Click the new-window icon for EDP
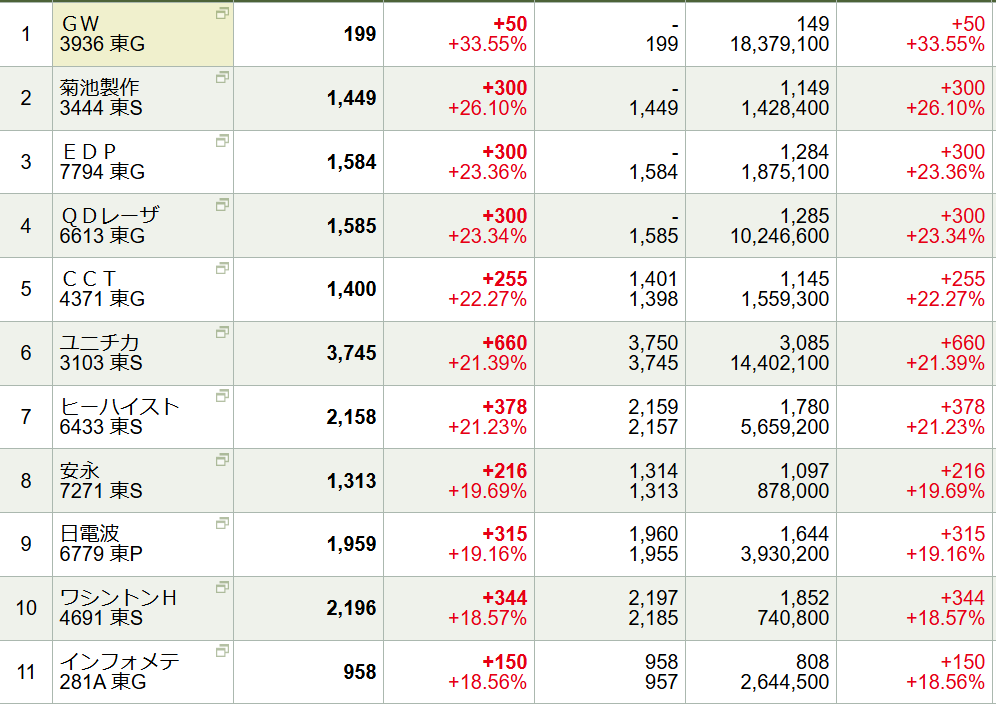 click(x=222, y=141)
